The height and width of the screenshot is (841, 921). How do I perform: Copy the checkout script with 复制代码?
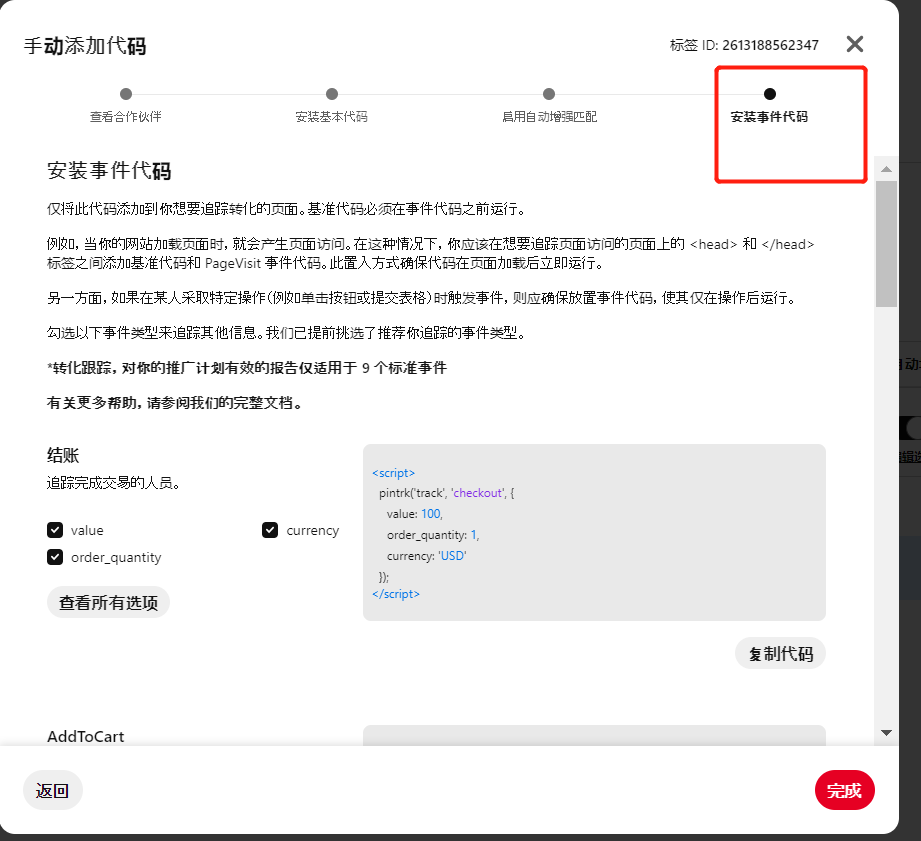point(780,654)
